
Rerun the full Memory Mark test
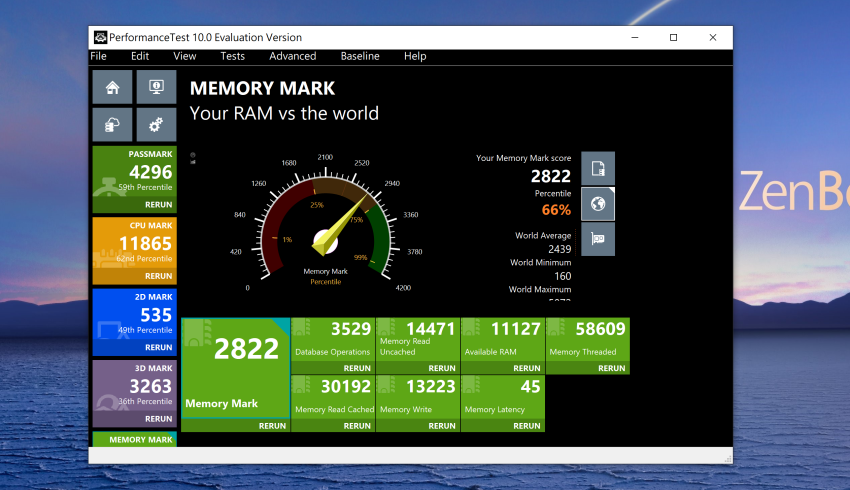click(x=272, y=426)
